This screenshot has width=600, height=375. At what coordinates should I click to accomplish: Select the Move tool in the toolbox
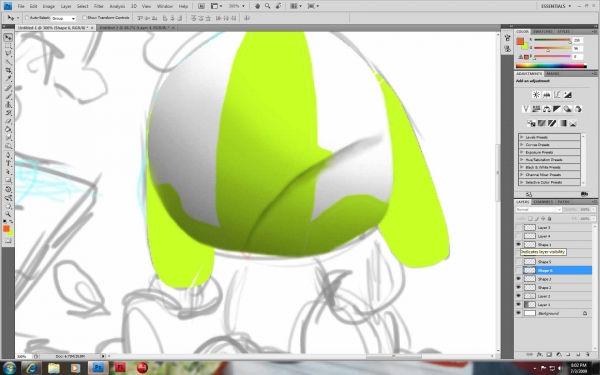pos(8,38)
